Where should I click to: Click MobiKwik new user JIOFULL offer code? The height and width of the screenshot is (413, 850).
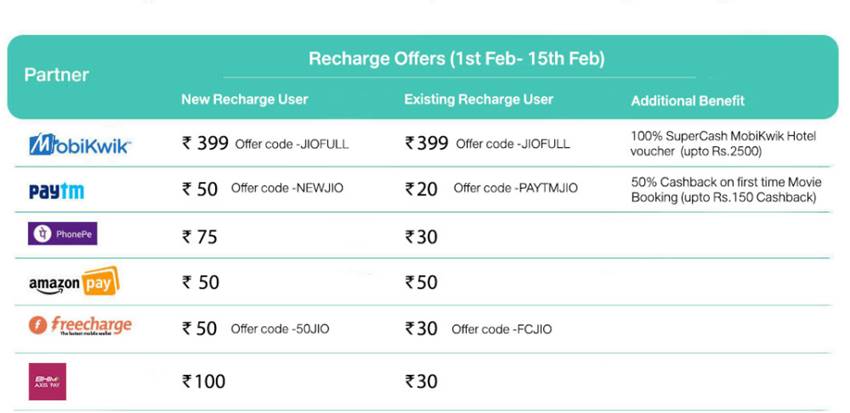292,144
